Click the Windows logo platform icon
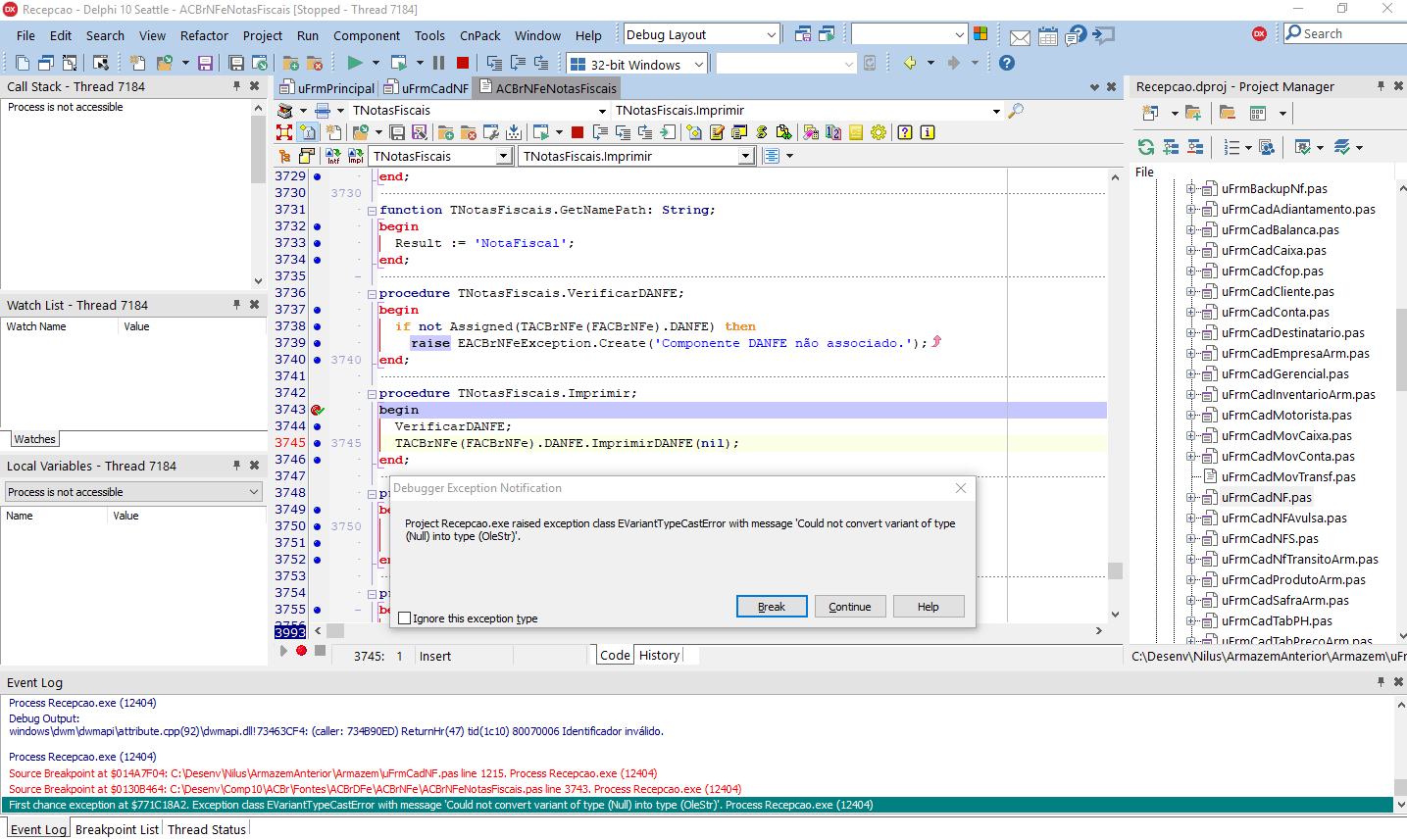 [x=980, y=34]
